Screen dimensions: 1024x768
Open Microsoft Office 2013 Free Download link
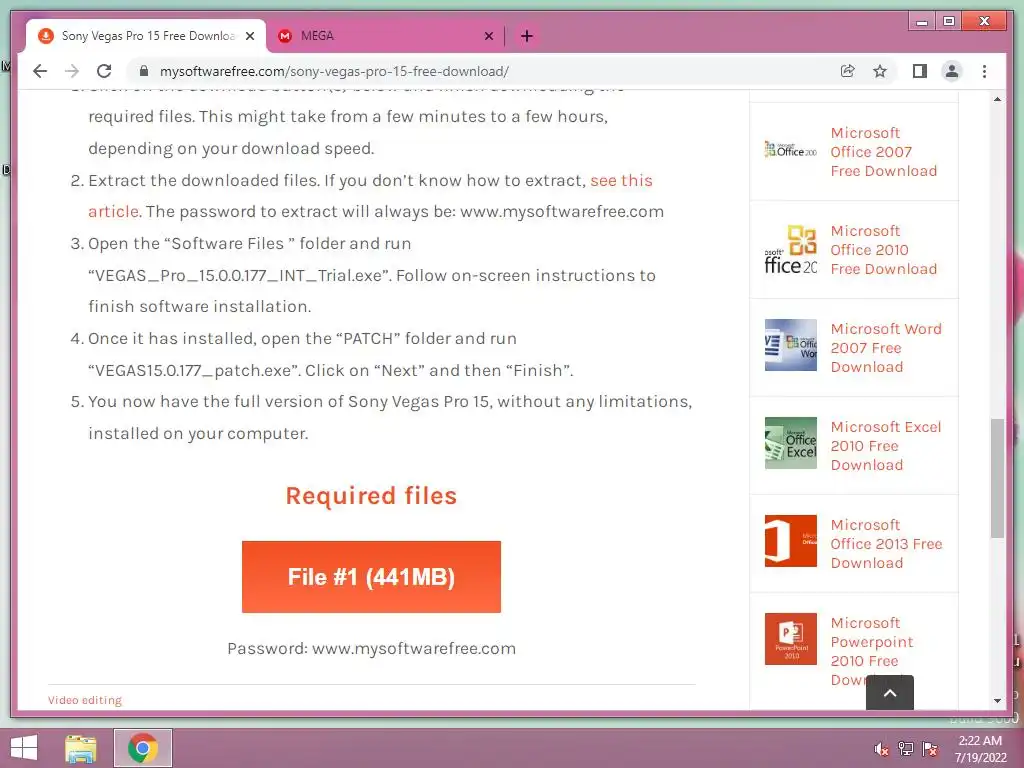point(886,543)
